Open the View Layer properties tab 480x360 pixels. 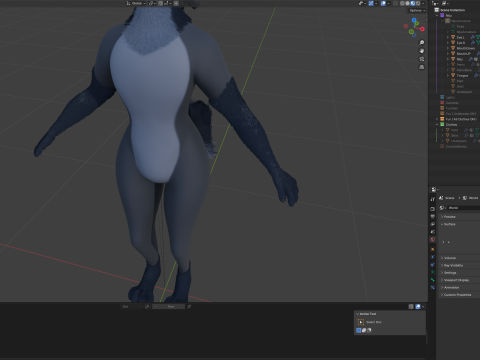click(433, 224)
